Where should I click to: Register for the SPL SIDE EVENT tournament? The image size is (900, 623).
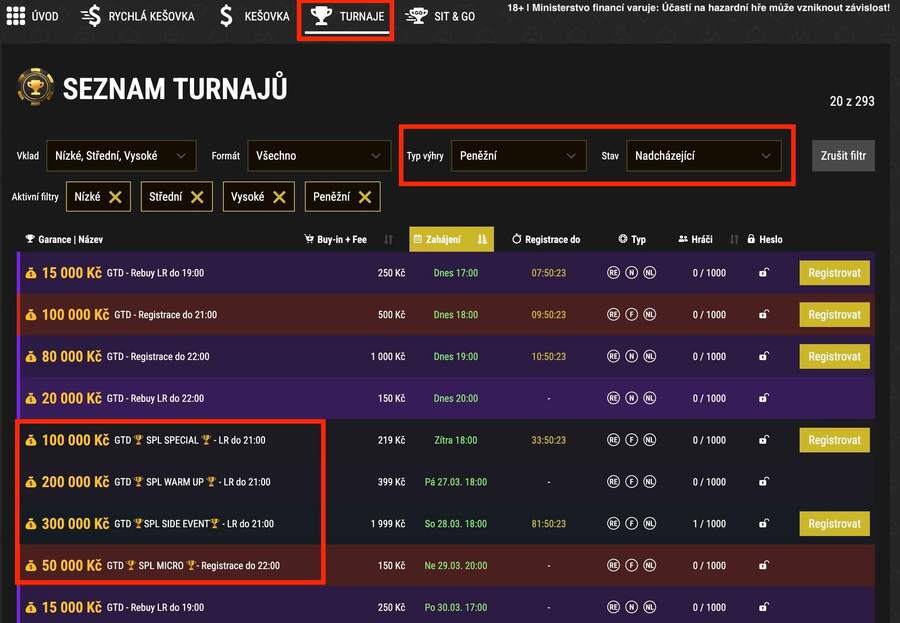834,524
